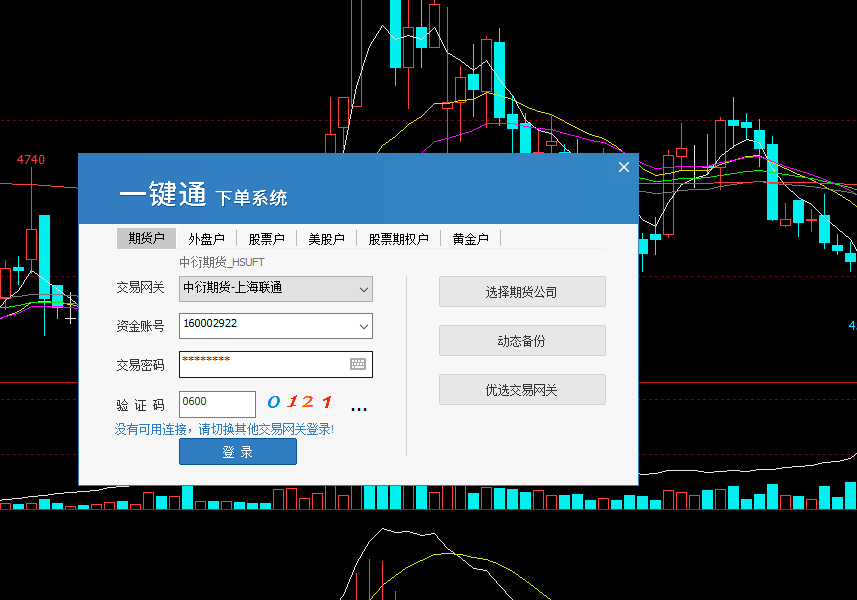857x600 pixels.
Task: Switch to the 外盘户 tab
Action: [207, 239]
